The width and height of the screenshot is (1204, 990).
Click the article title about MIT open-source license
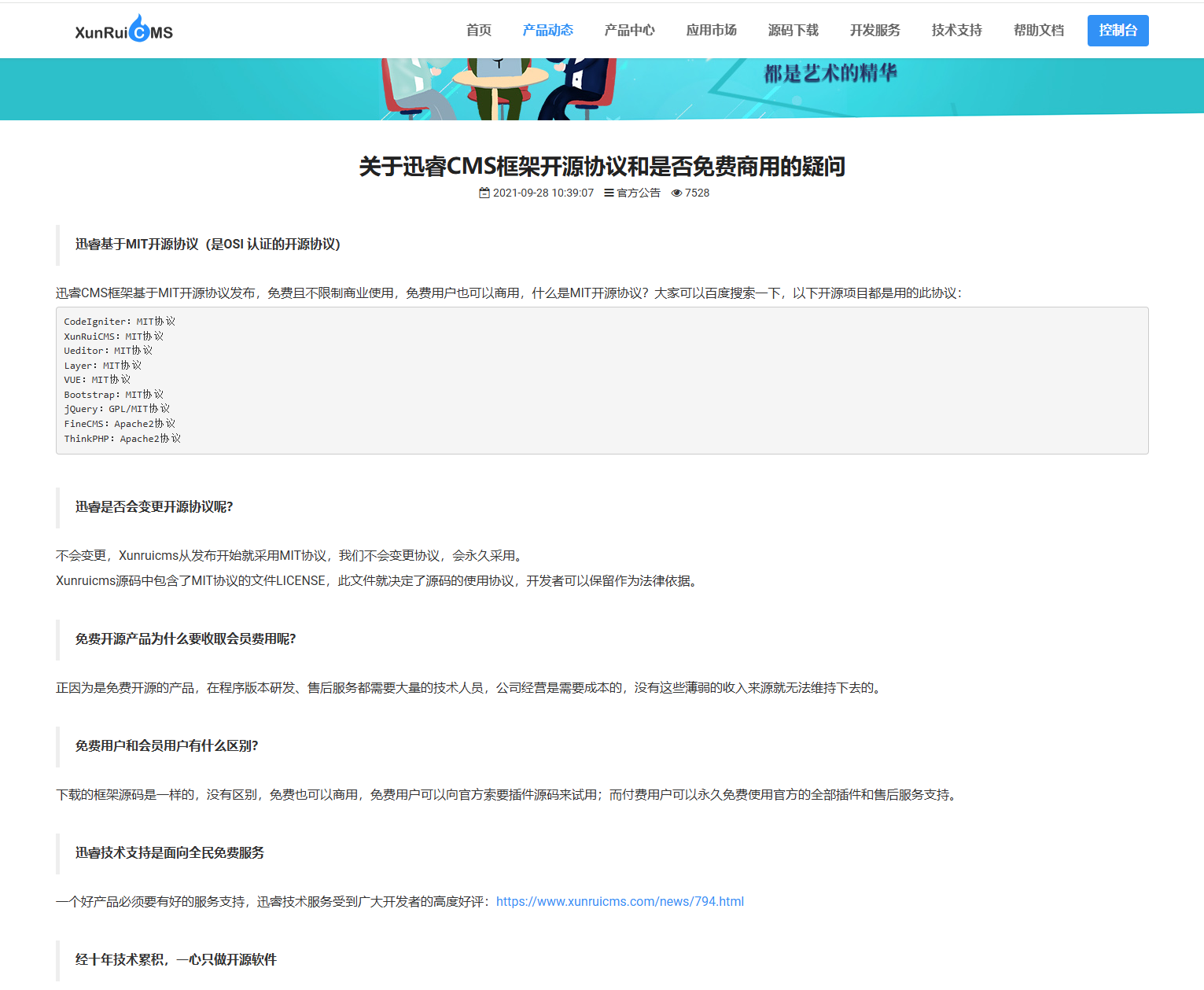602,166
